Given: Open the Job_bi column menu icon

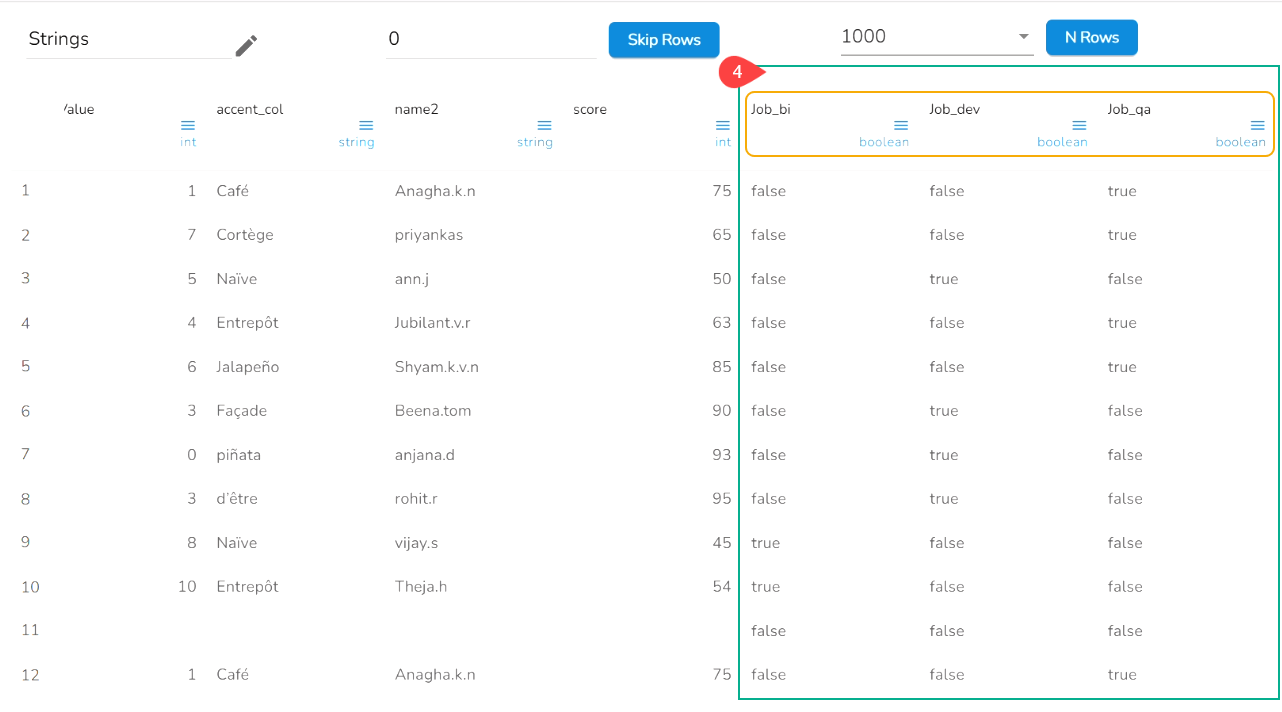Looking at the screenshot, I should click(901, 125).
